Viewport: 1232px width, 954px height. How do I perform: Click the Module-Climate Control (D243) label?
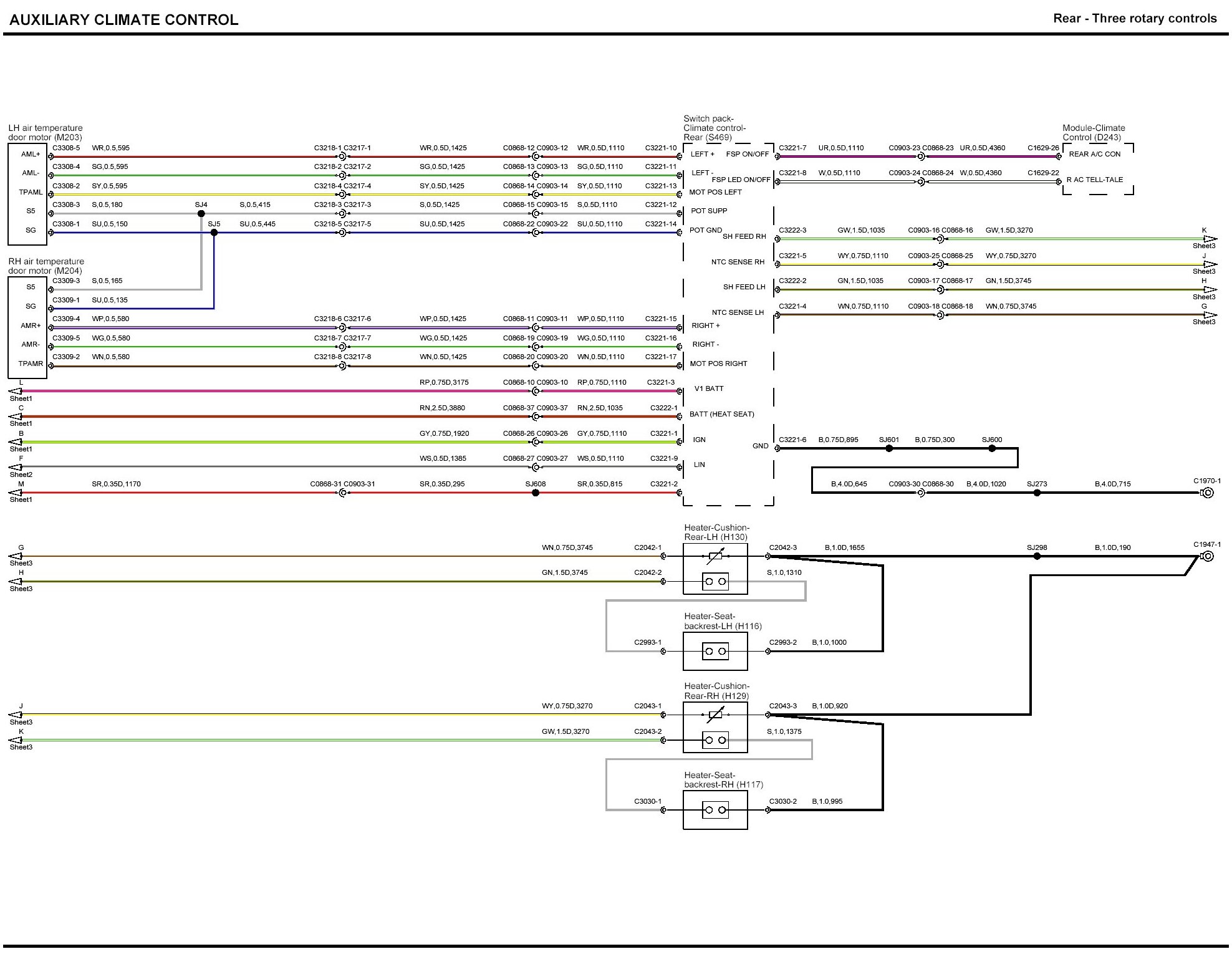pyautogui.click(x=1094, y=132)
